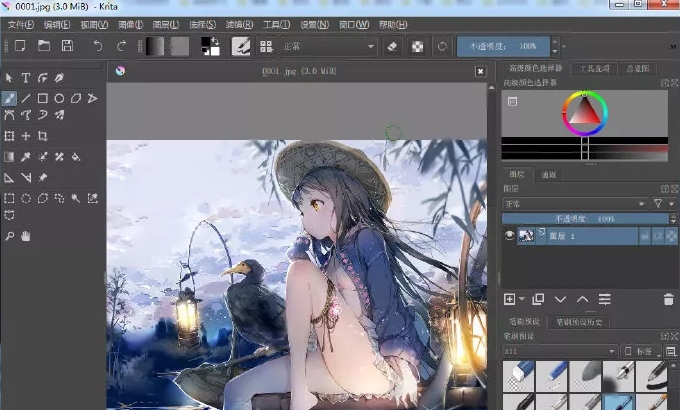Select the Zoom magnifier tool
Image resolution: width=680 pixels, height=410 pixels.
(9, 236)
